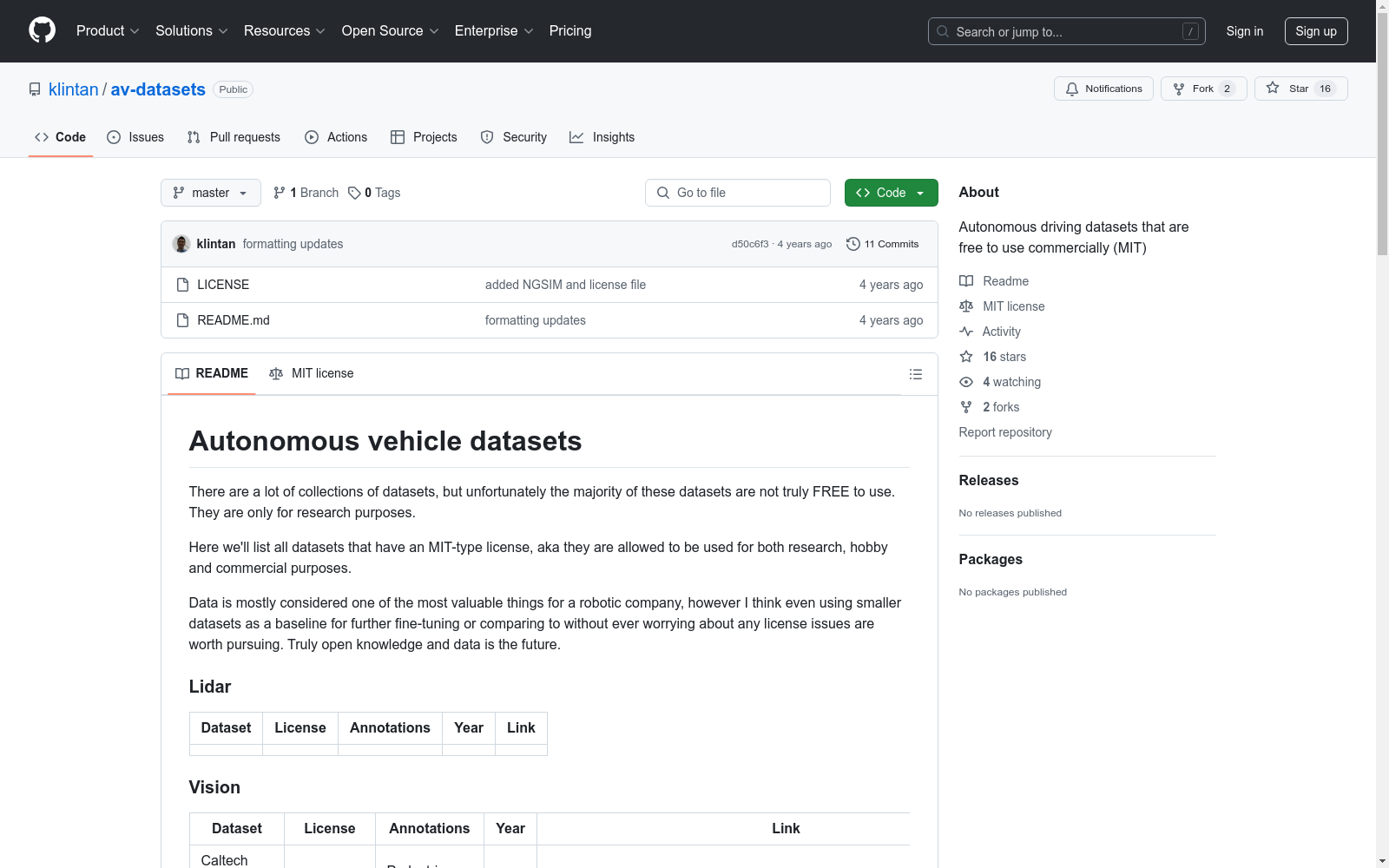Switch to the Actions tab

[x=336, y=137]
